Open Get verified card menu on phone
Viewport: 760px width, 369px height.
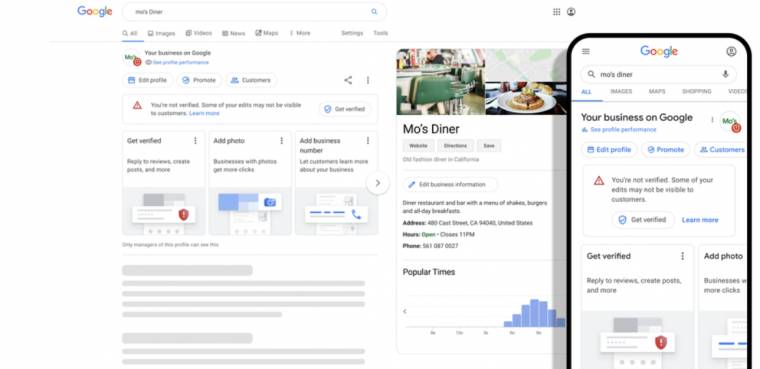pos(682,256)
